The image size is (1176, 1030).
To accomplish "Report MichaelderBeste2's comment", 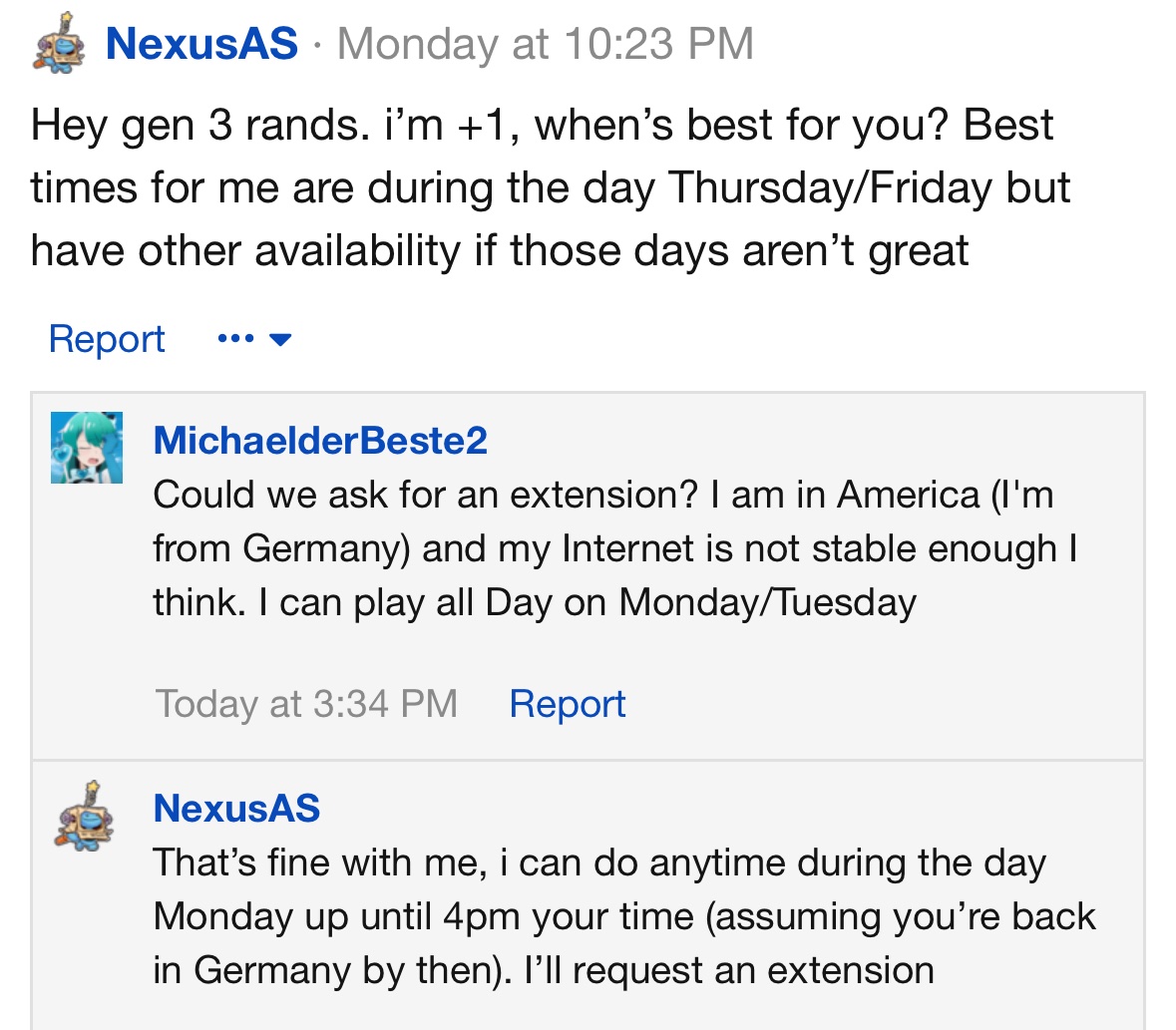I will coord(567,704).
